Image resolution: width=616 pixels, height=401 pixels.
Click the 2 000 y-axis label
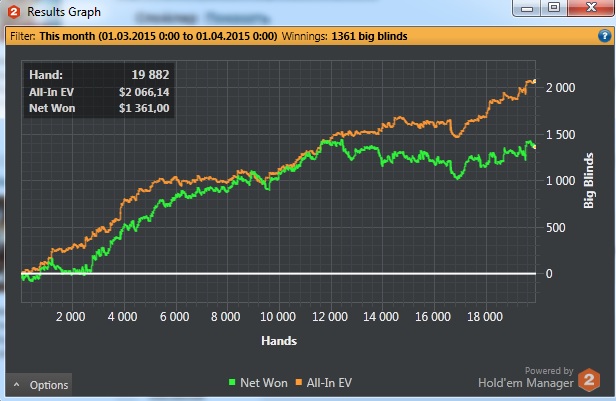[x=560, y=88]
